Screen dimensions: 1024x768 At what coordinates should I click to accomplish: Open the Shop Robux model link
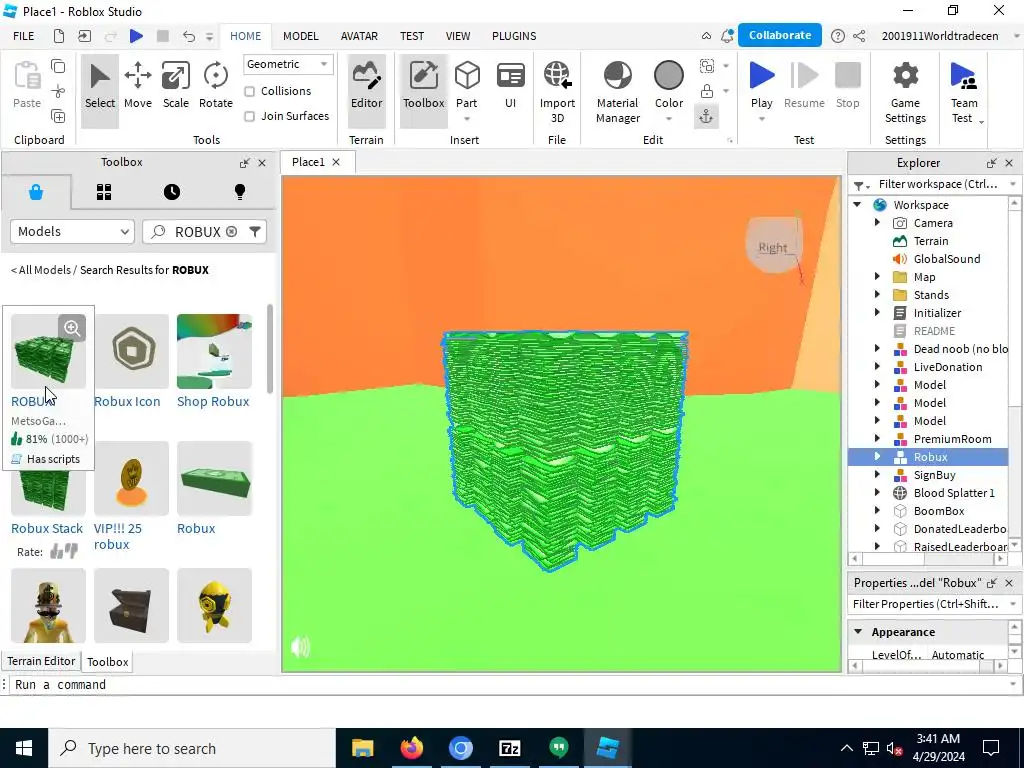[x=213, y=402]
